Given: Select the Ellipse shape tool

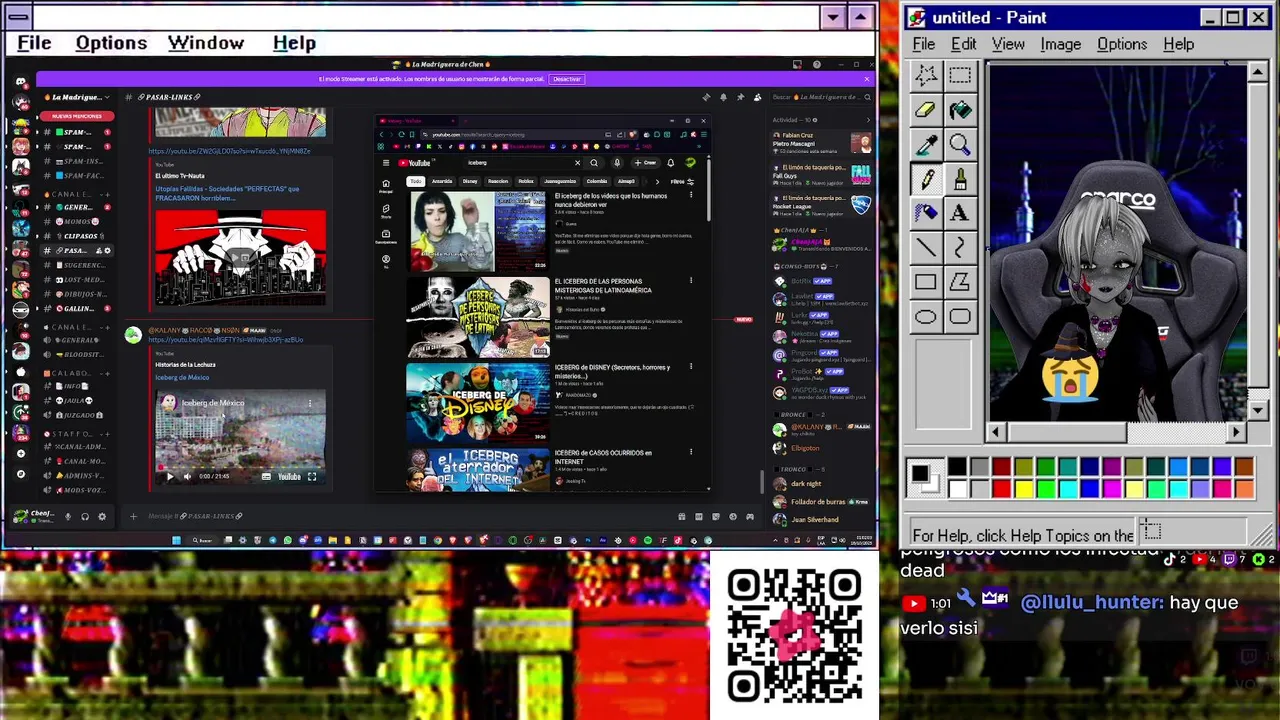Looking at the screenshot, I should pos(925,317).
